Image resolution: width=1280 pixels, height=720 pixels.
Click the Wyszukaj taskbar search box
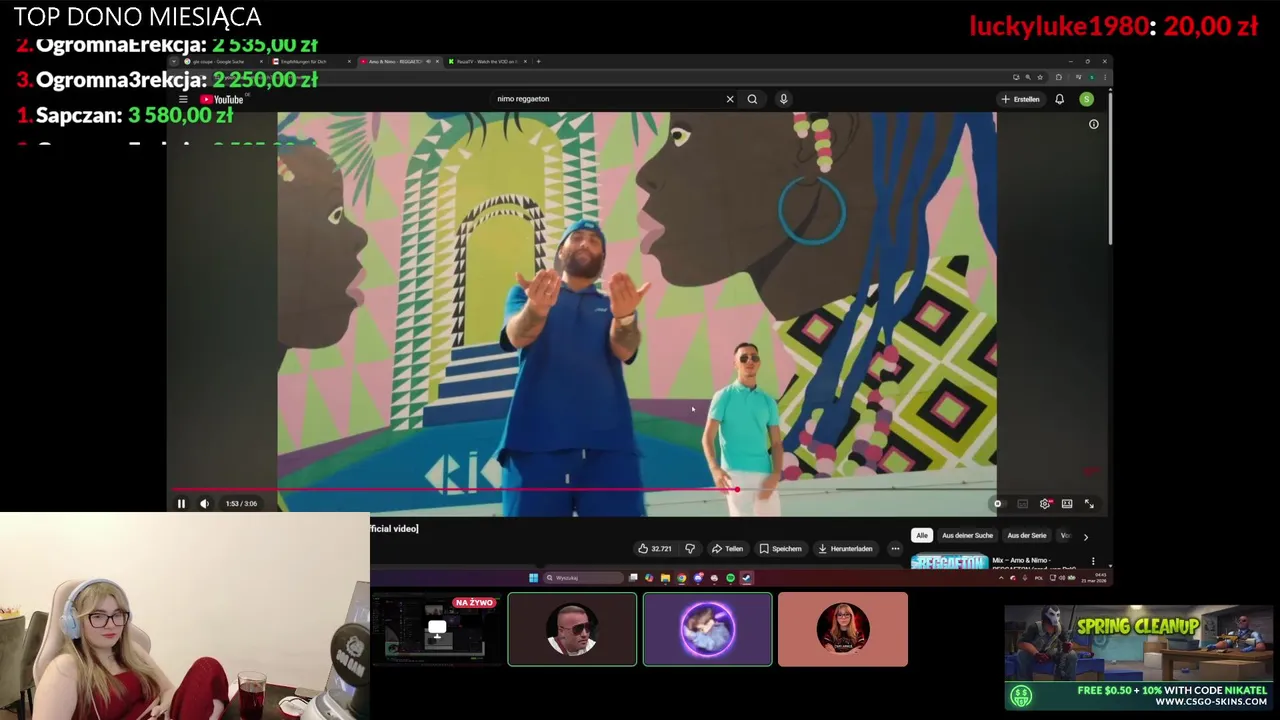coord(583,578)
